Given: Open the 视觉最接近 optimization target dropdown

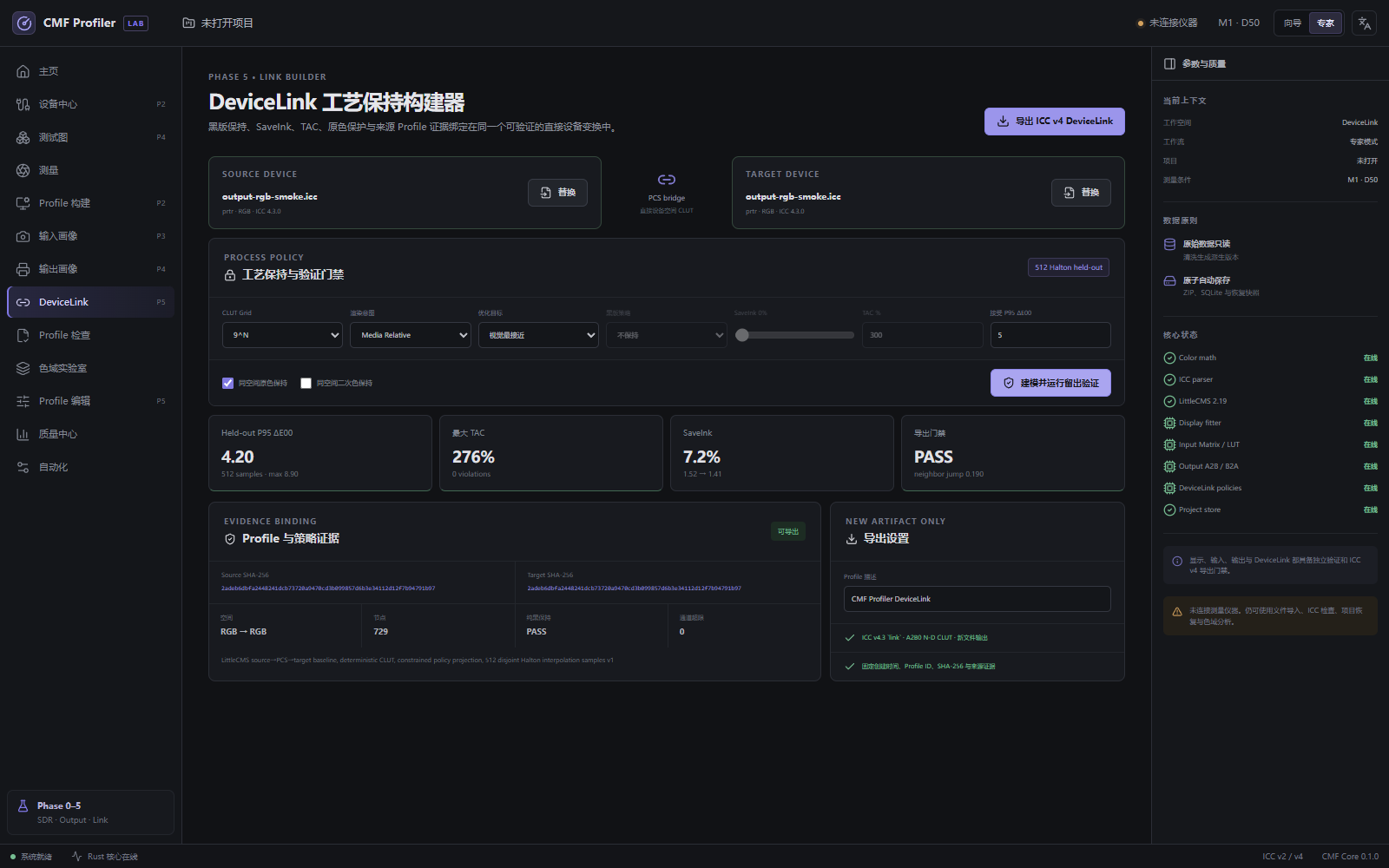Looking at the screenshot, I should pyautogui.click(x=538, y=335).
